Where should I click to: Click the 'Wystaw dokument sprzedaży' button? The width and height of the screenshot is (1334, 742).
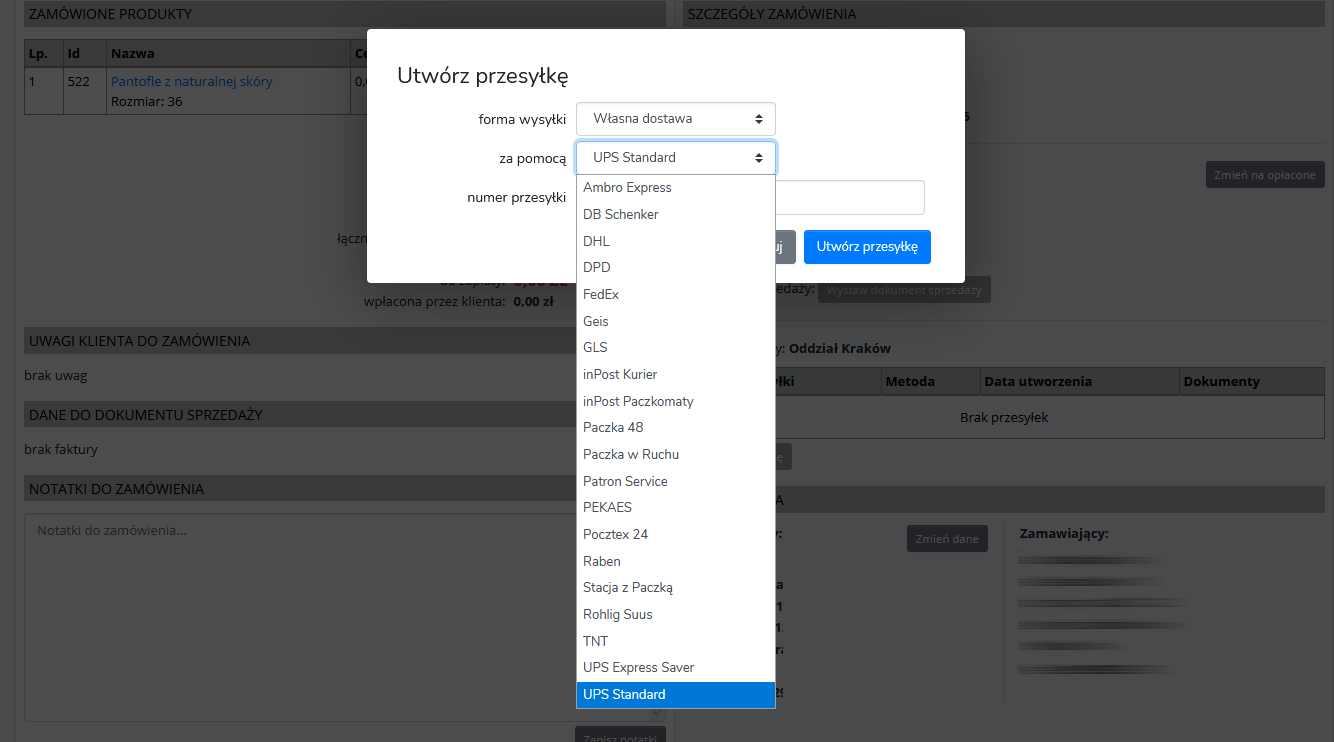tap(904, 290)
